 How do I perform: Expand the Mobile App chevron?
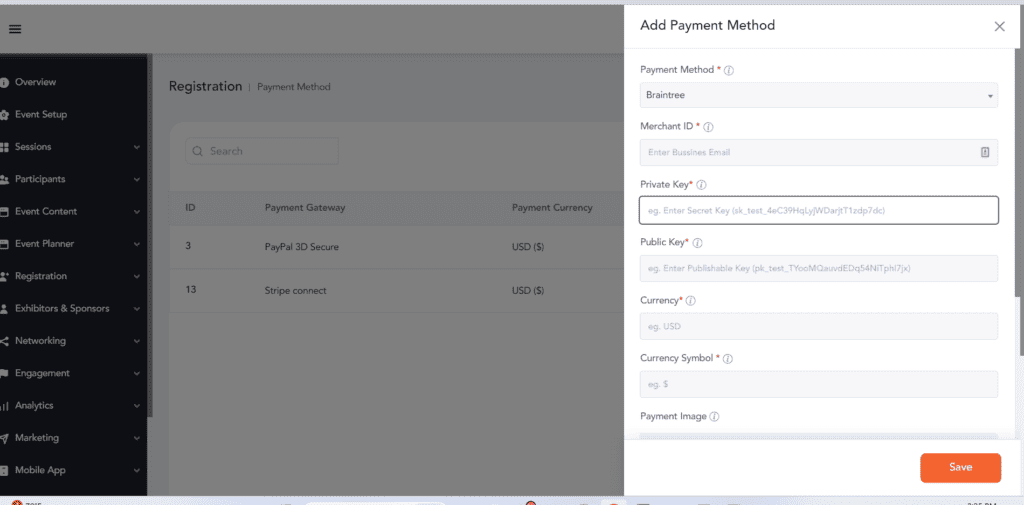pyautogui.click(x=136, y=471)
